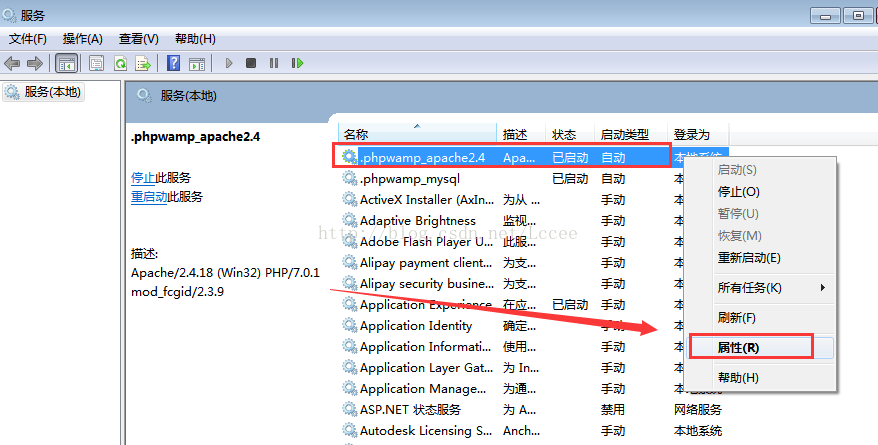Click the Restart Service toolbar icon

297,63
